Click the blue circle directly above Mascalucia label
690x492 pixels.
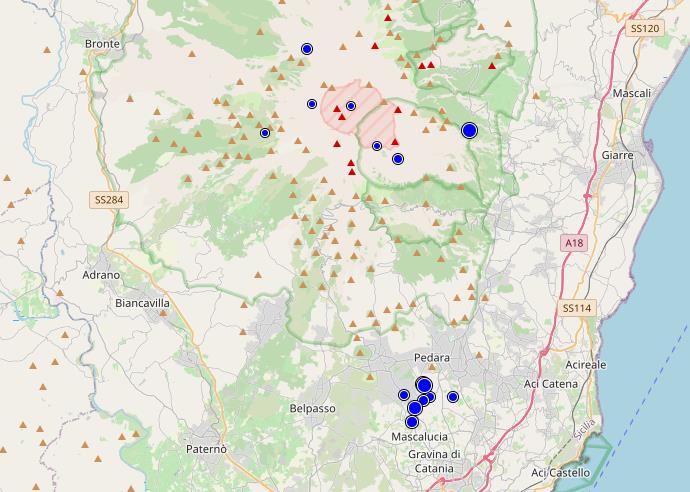click(x=411, y=422)
